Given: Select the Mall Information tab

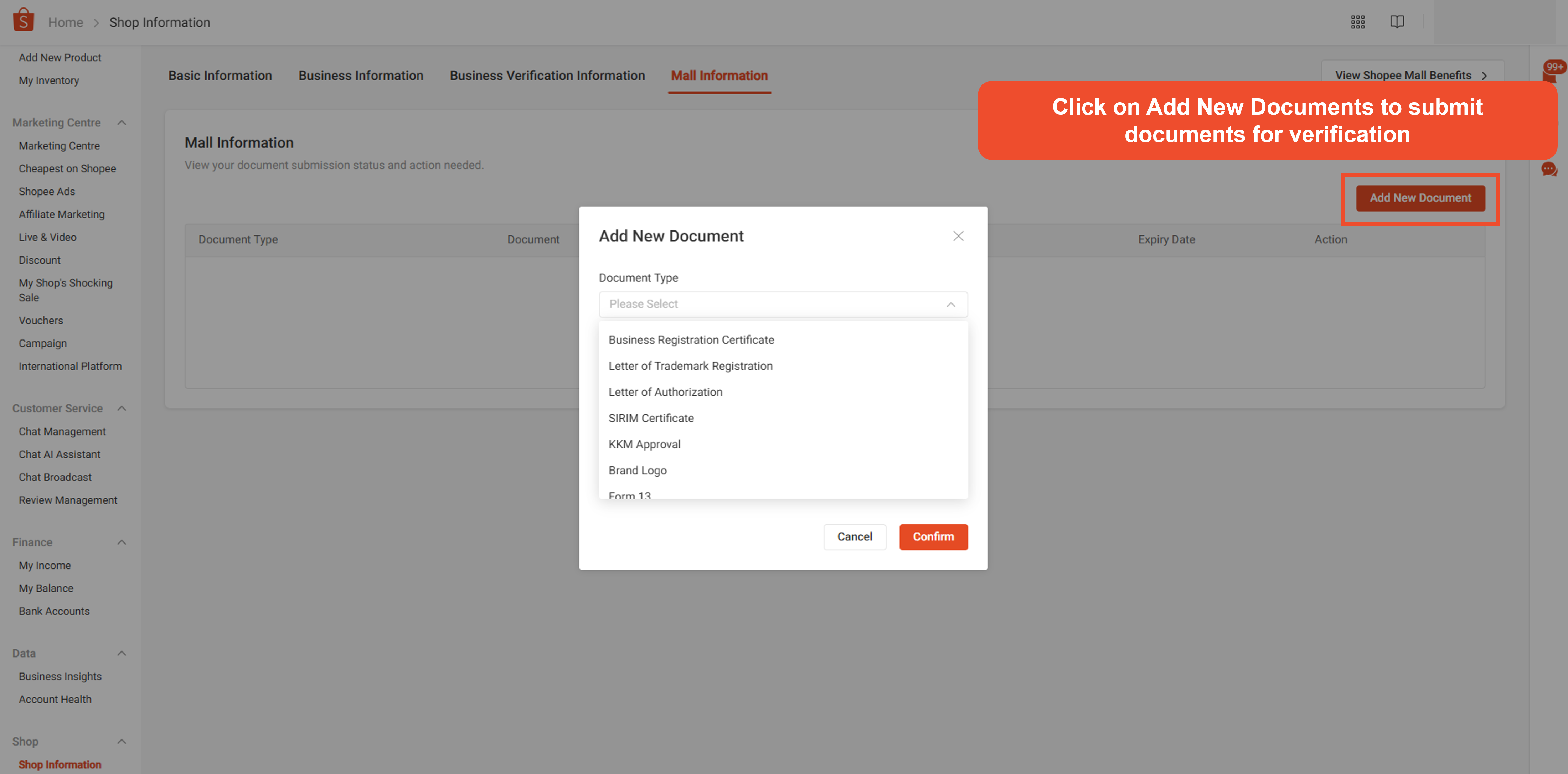Looking at the screenshot, I should [719, 76].
